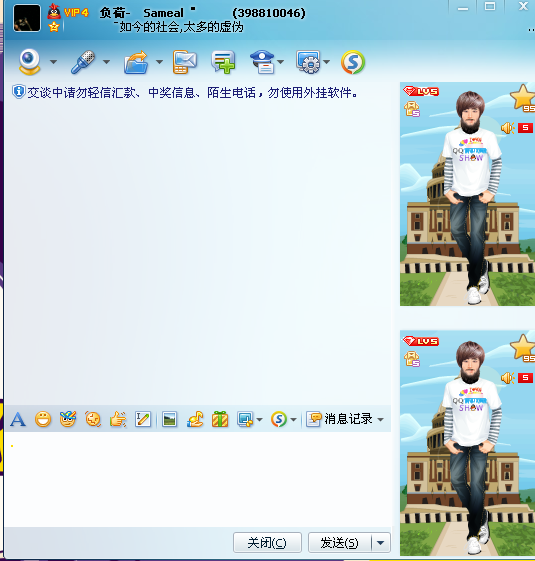Open remote assistance application gear icon
The height and width of the screenshot is (561, 535).
tap(308, 62)
